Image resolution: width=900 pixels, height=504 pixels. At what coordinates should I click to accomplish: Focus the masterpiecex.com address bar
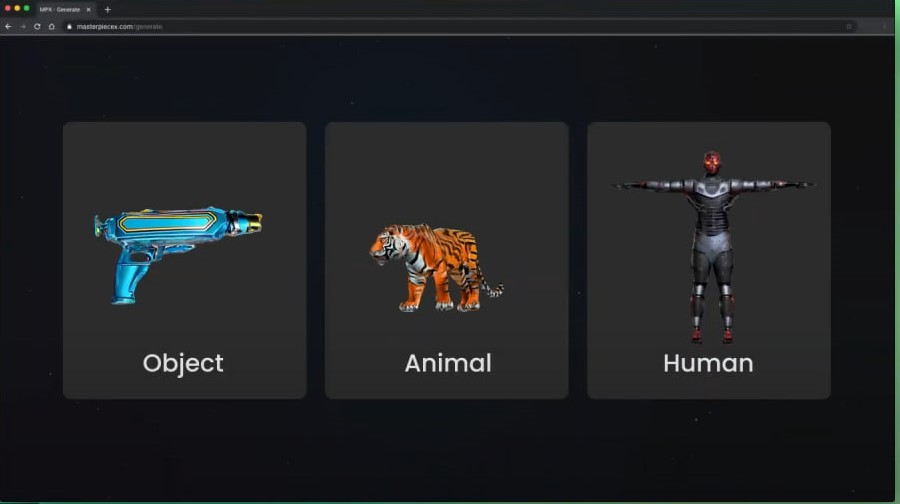[x=459, y=26]
